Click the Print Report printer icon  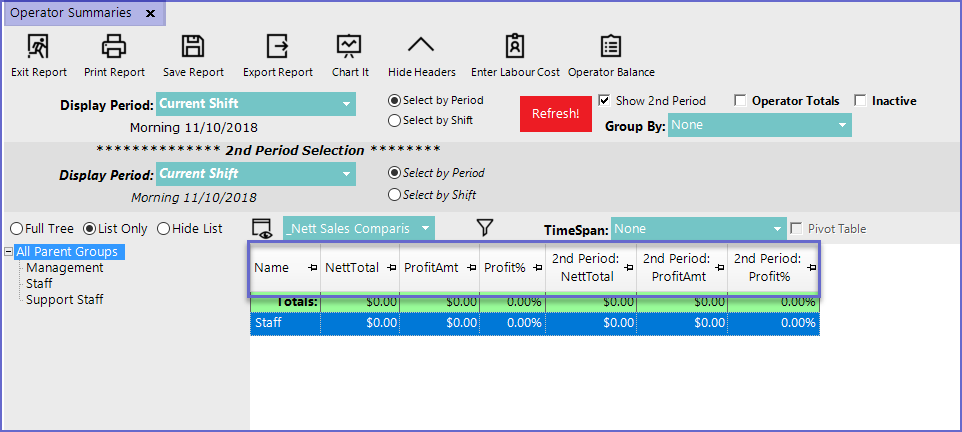pos(114,46)
